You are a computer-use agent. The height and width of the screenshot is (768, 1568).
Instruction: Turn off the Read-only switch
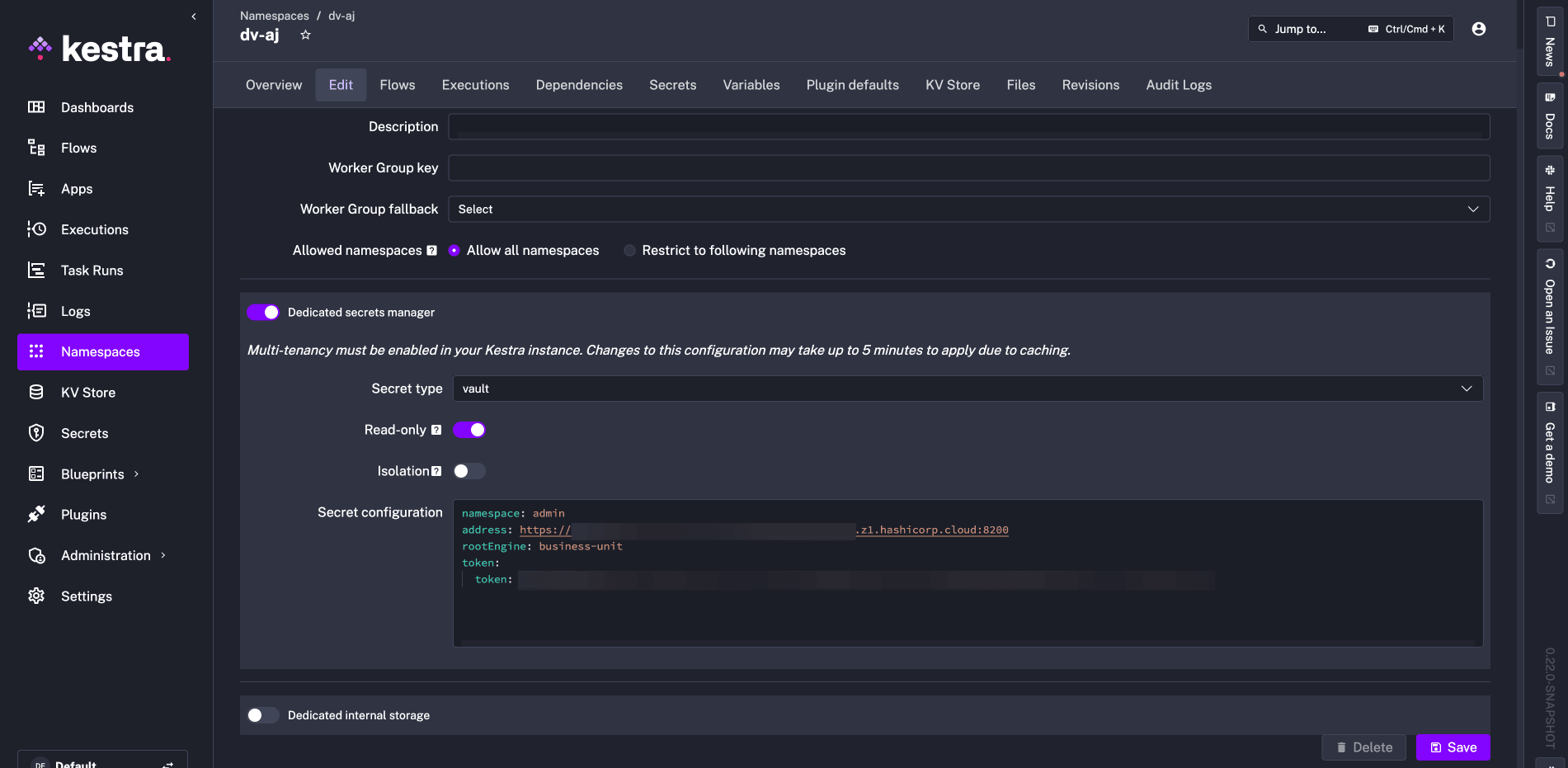point(469,430)
